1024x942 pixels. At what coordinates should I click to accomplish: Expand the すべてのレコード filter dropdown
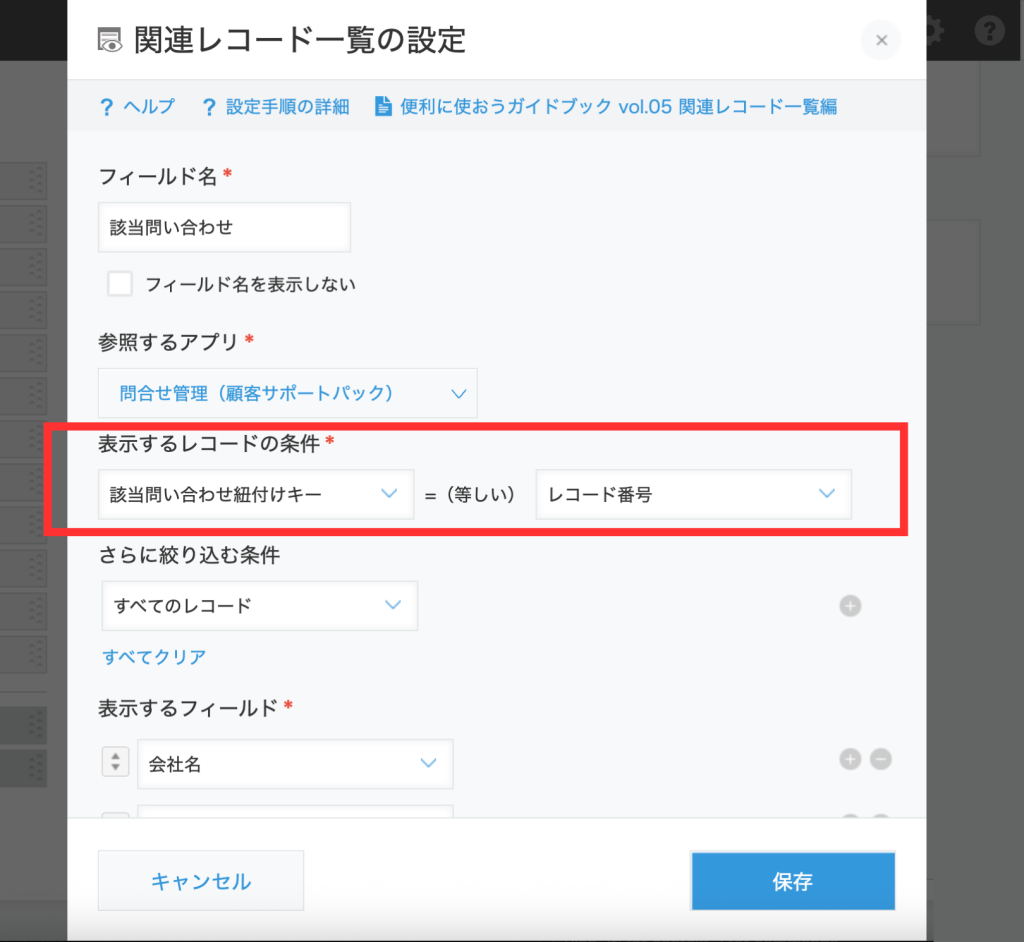(259, 606)
